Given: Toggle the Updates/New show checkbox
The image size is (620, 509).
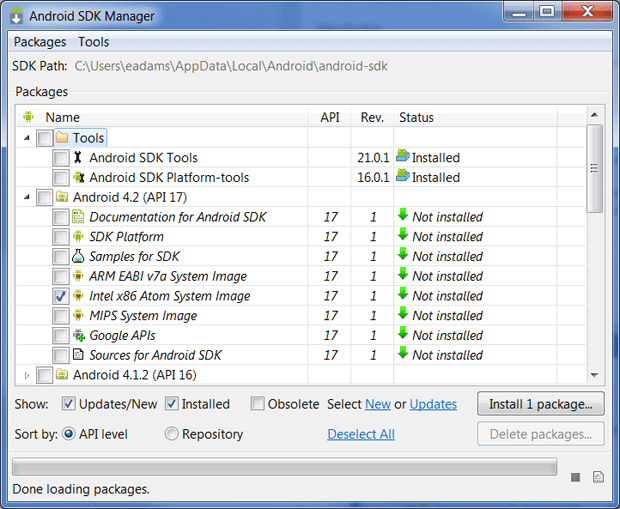Looking at the screenshot, I should point(69,404).
